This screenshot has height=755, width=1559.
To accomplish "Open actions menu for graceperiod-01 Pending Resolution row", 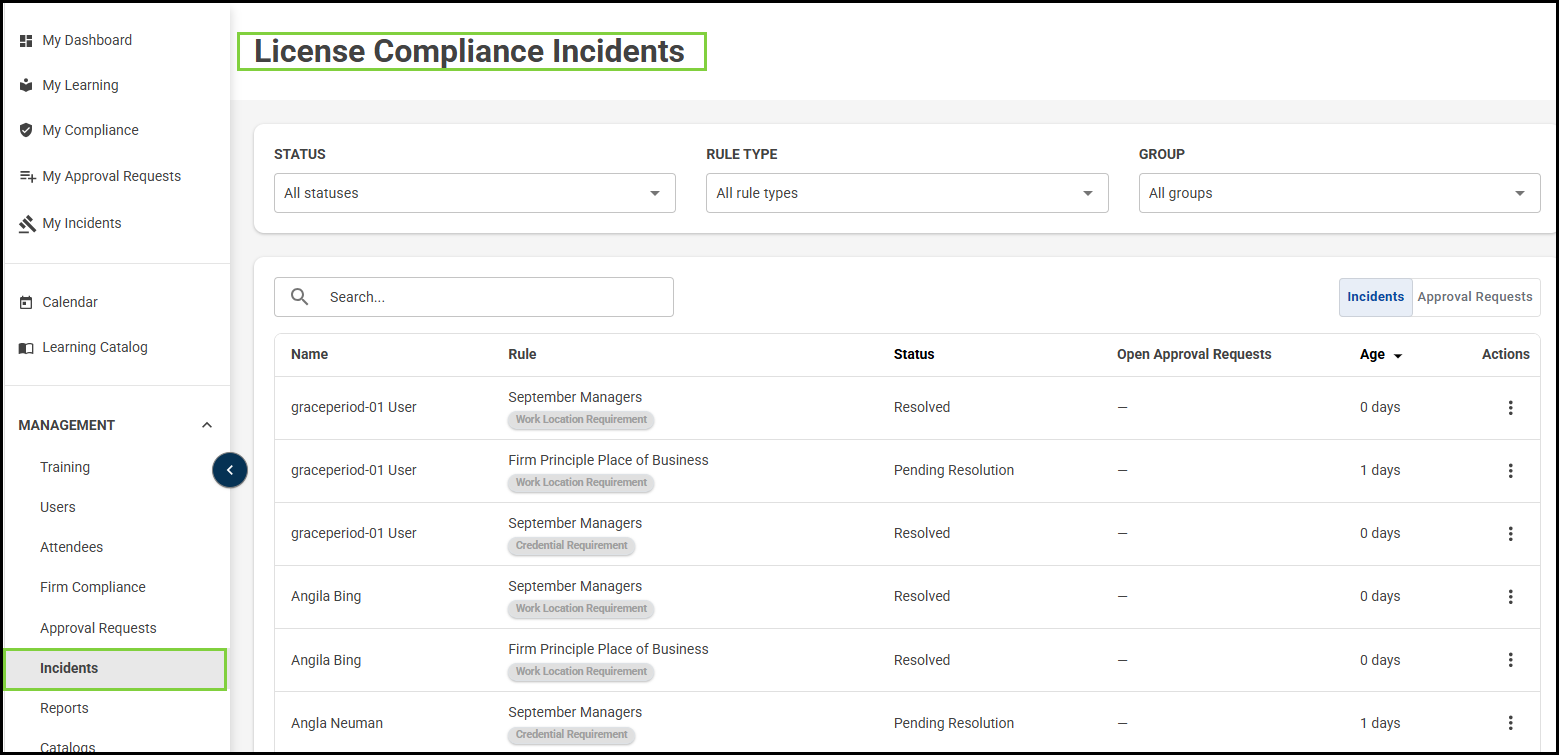I will coord(1510,471).
